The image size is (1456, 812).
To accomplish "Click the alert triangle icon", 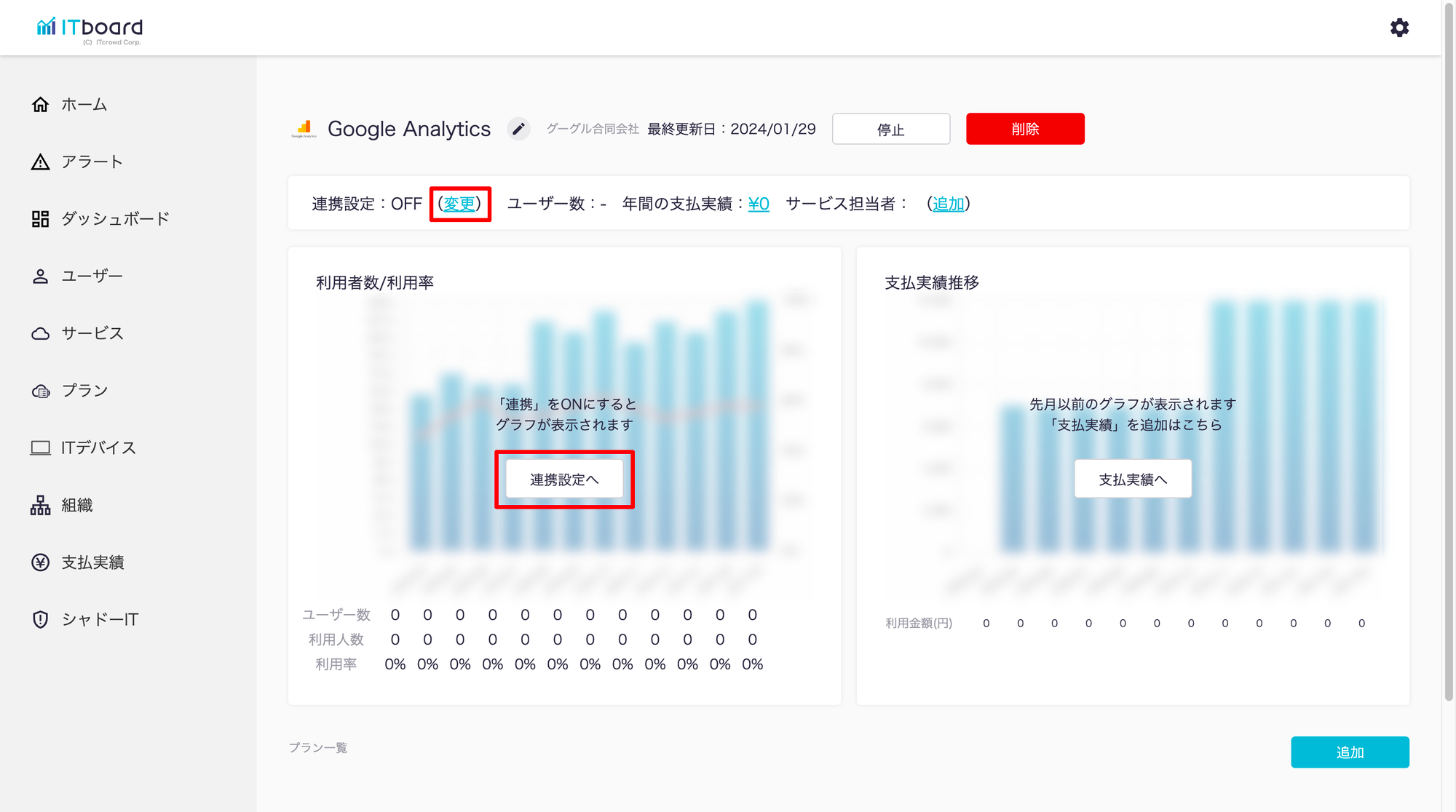I will 41,162.
